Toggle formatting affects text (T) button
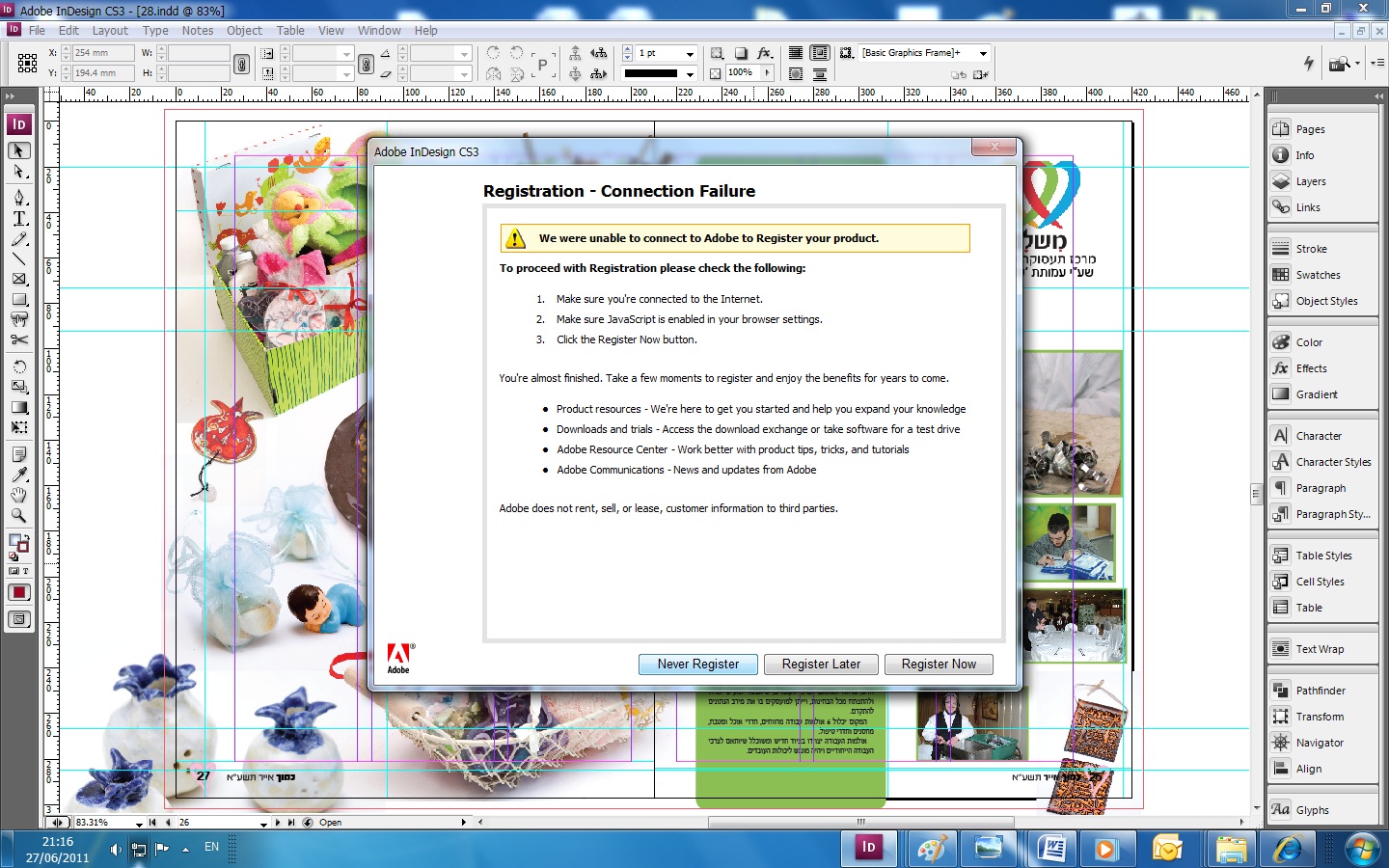Image resolution: width=1389 pixels, height=868 pixels. tap(25, 572)
